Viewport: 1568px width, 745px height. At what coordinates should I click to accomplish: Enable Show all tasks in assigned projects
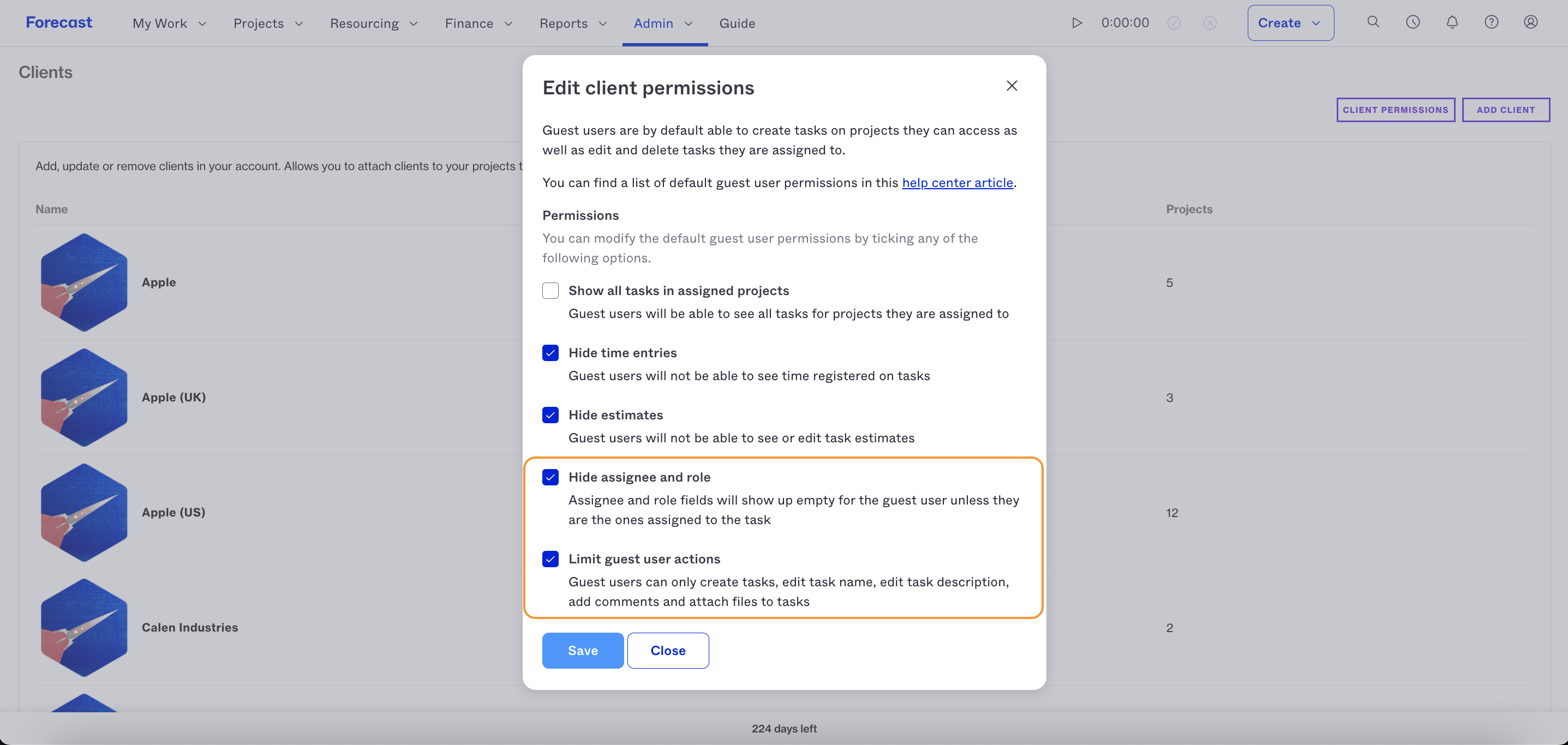[550, 290]
